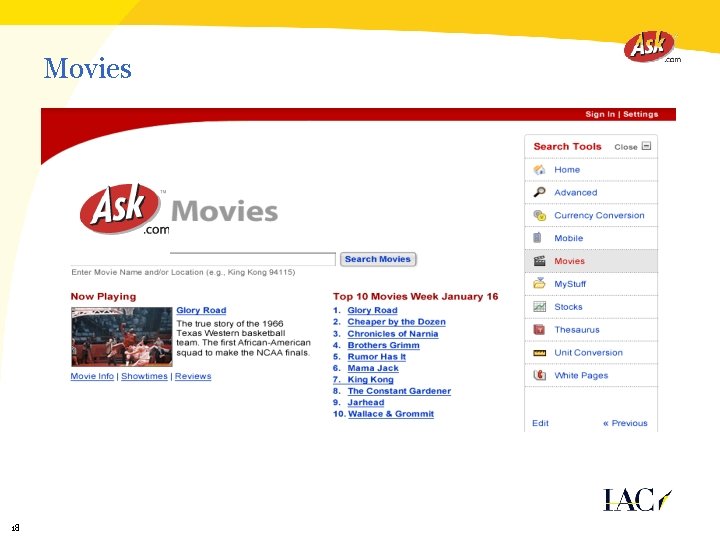Image resolution: width=720 pixels, height=540 pixels.
Task: Open the Currency Conversion tool
Action: [x=599, y=215]
